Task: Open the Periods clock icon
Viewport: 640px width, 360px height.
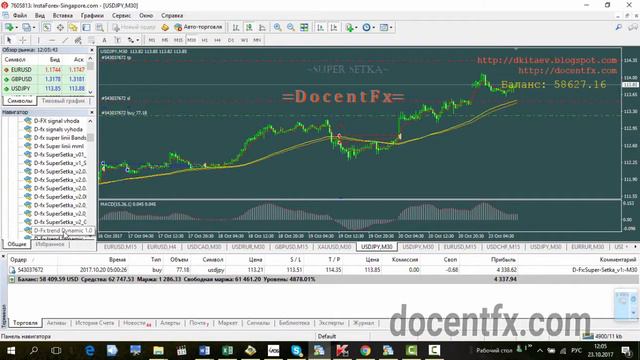Action: click(x=366, y=27)
